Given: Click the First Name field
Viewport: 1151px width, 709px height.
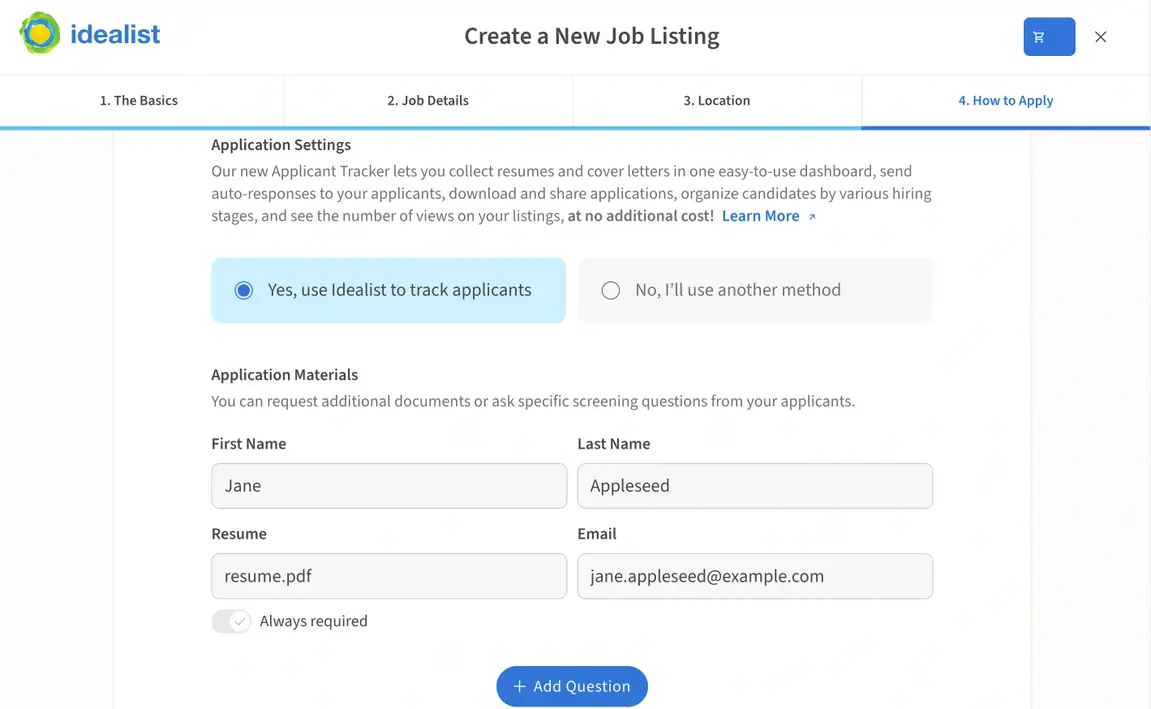Looking at the screenshot, I should coord(389,486).
